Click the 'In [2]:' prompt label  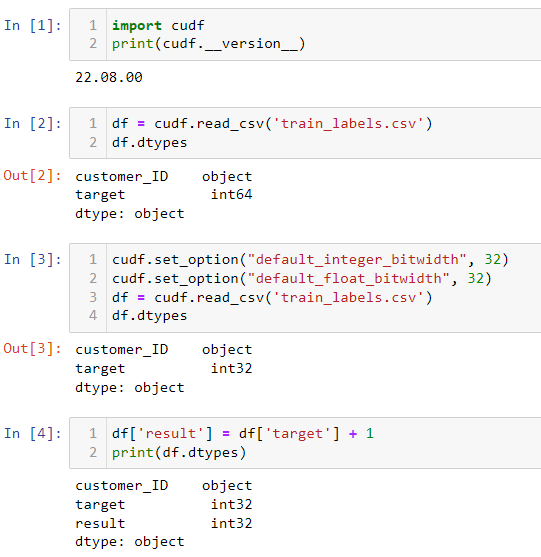[33, 124]
